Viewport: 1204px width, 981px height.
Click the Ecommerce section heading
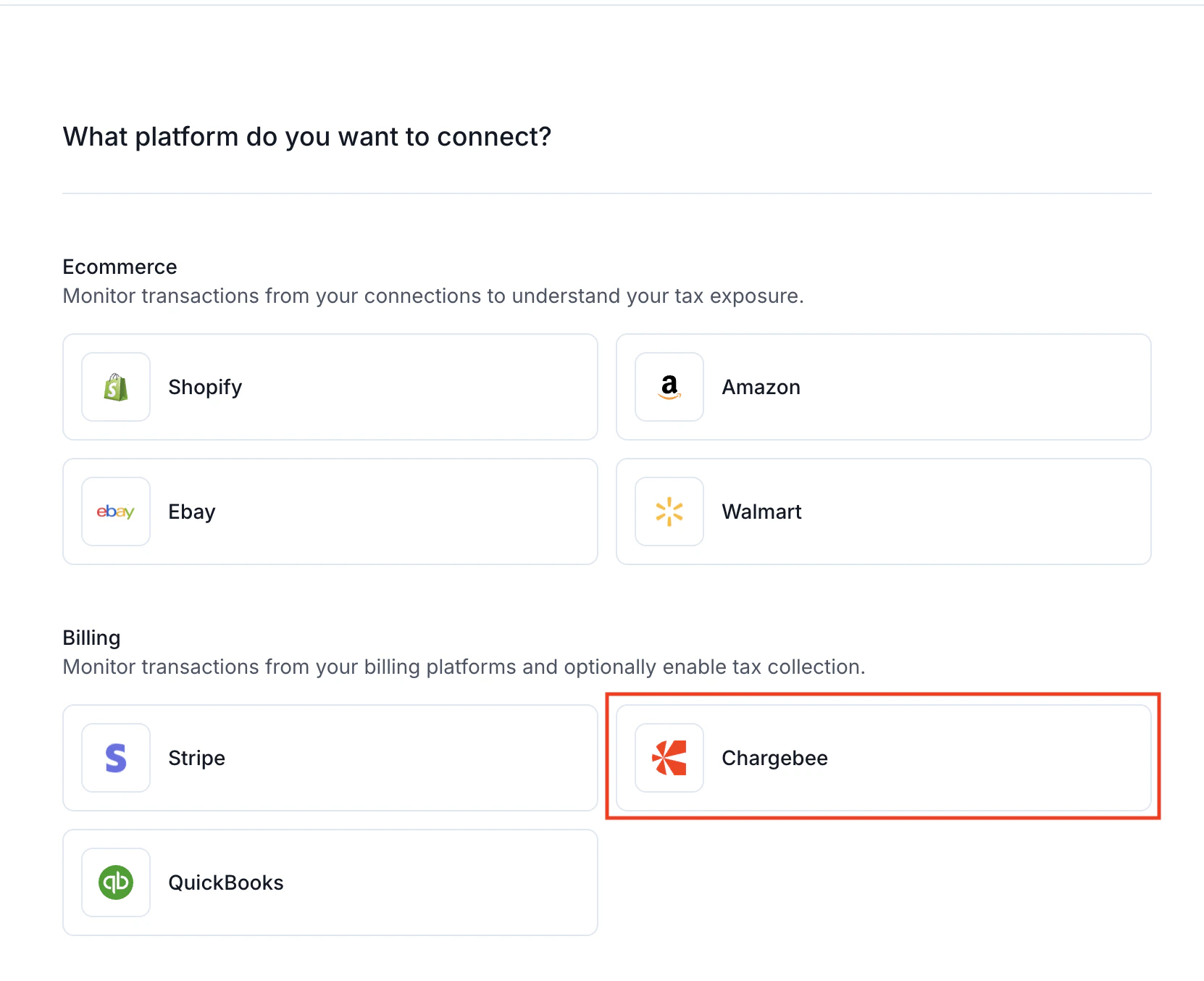point(120,267)
